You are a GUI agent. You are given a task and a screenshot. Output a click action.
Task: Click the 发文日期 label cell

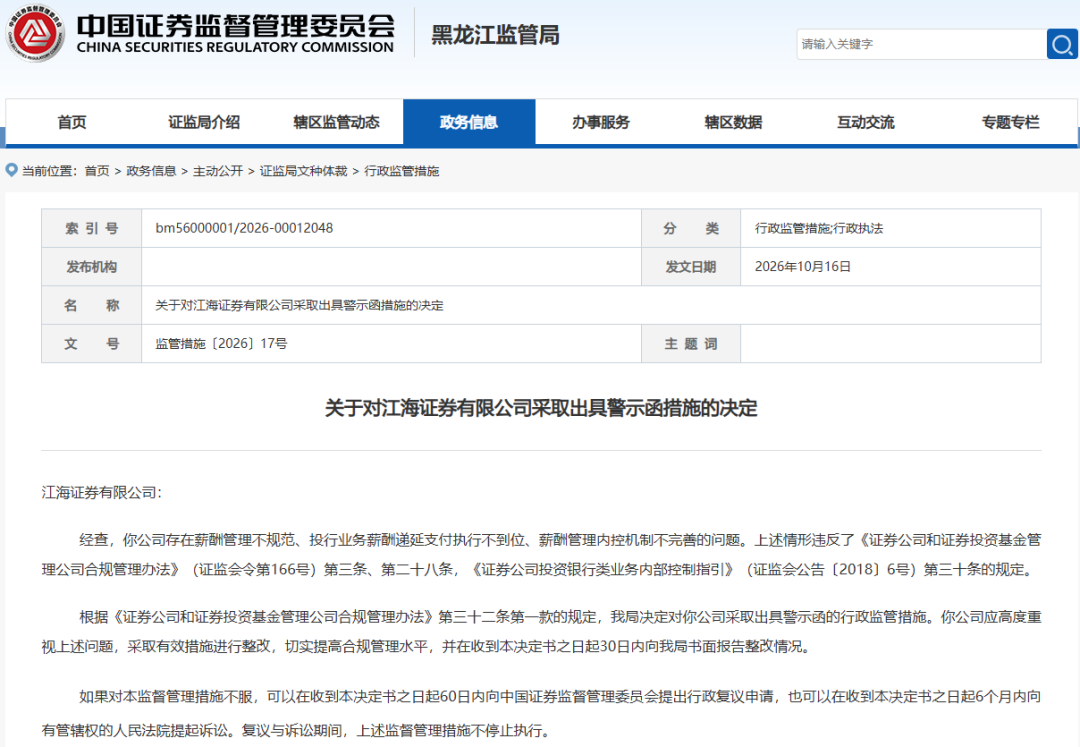click(691, 266)
